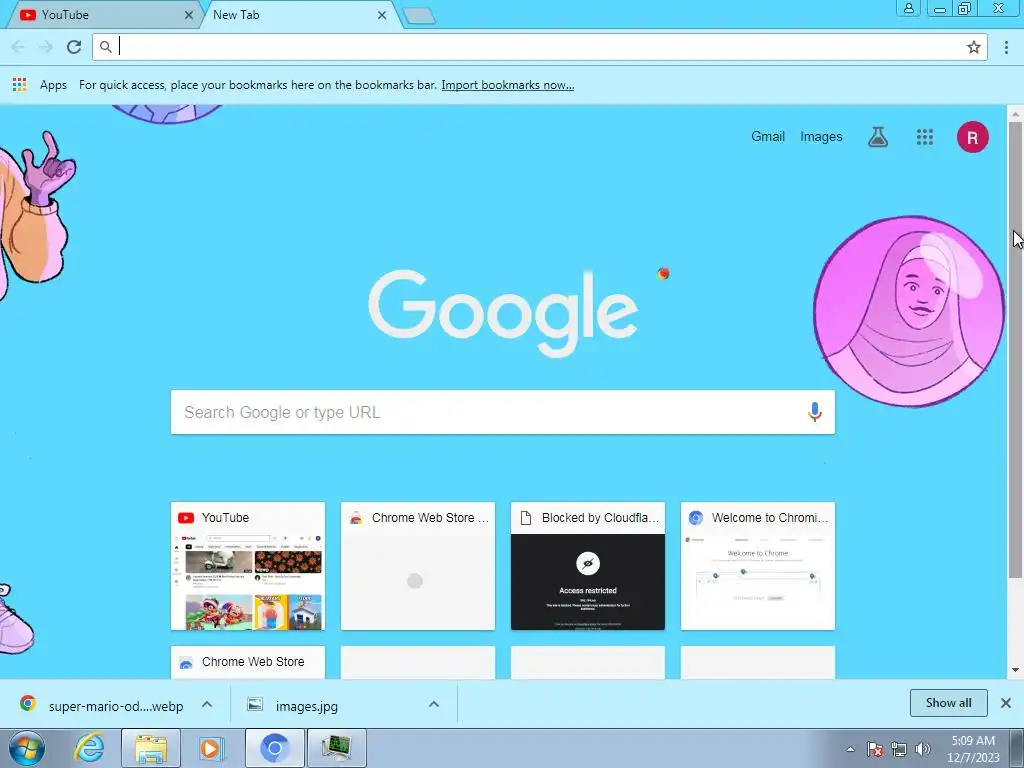Screen dimensions: 1024x768
Task: Open Windows Explorer from the taskbar
Action: [x=151, y=748]
